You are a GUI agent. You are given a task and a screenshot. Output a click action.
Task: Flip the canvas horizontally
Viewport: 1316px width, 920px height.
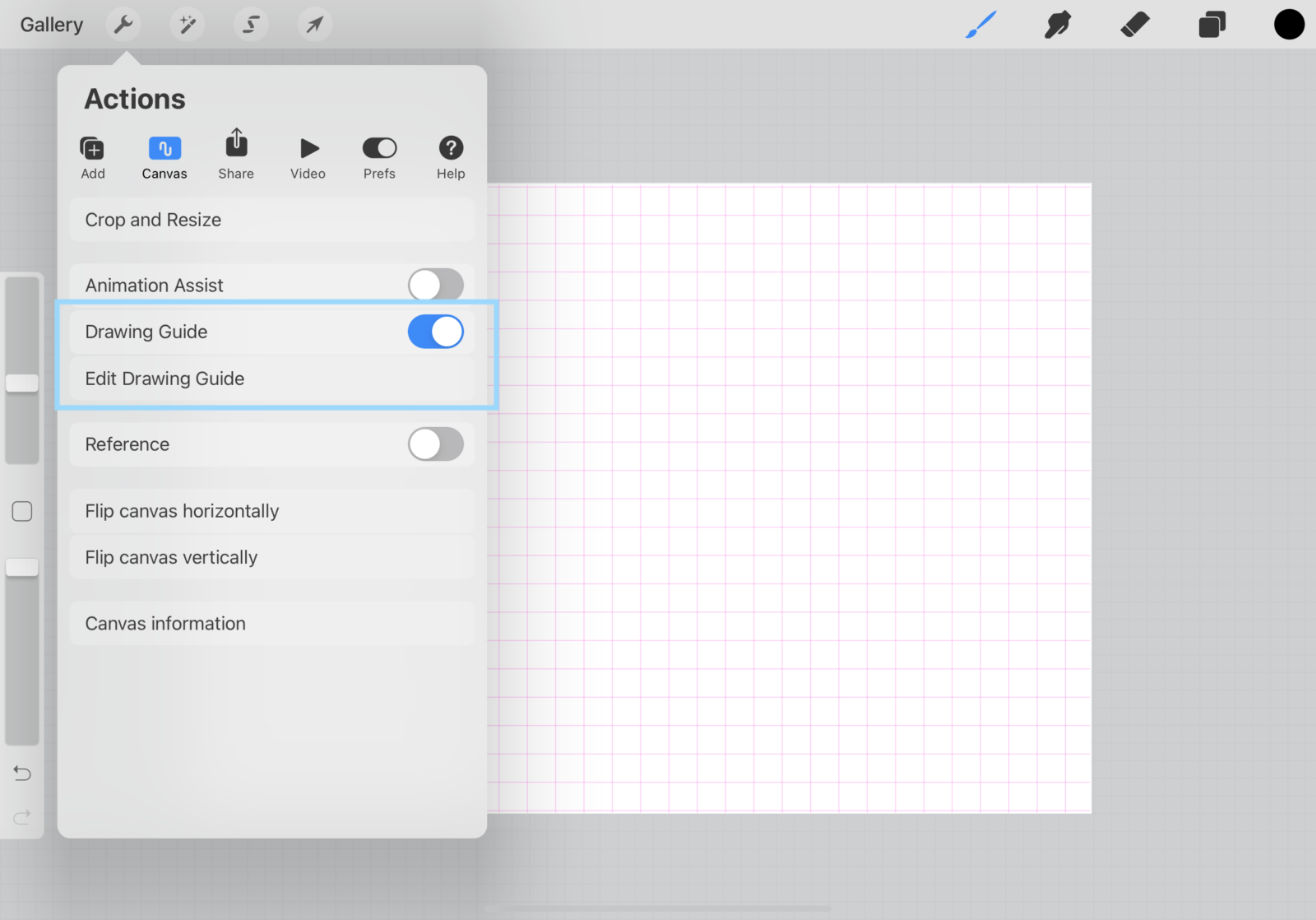(182, 510)
